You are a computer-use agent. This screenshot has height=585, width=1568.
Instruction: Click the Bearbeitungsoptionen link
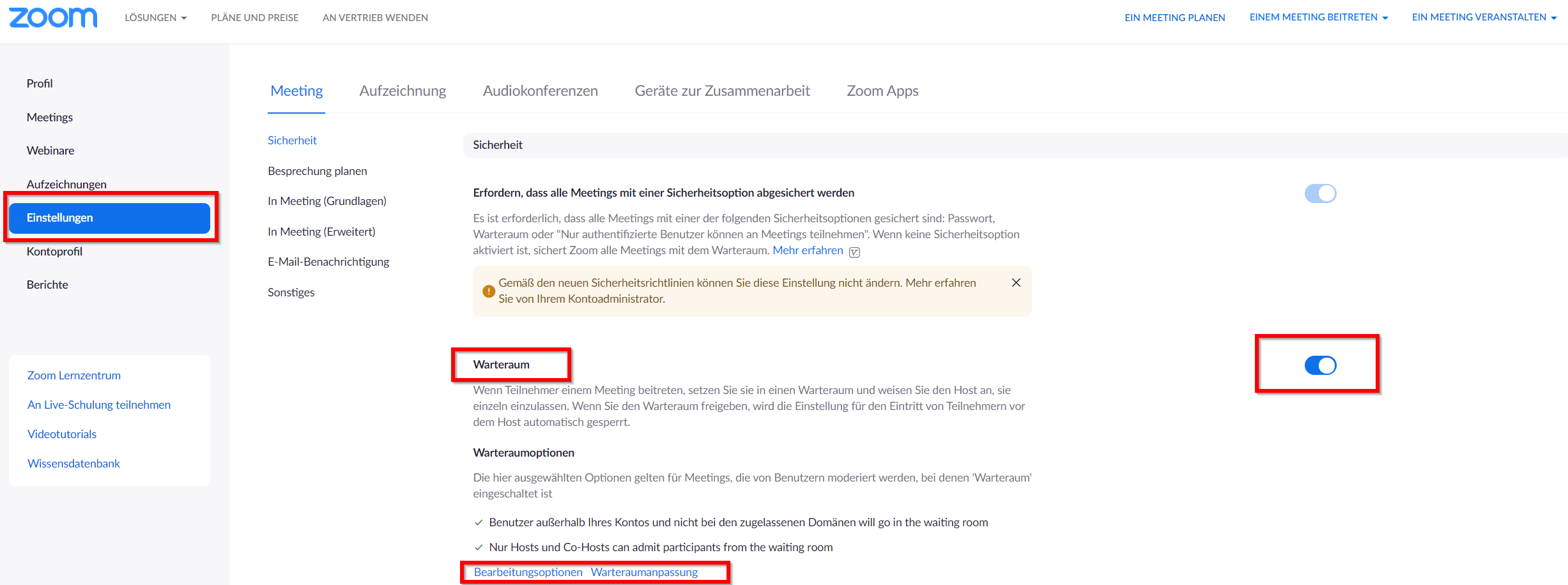click(x=528, y=572)
